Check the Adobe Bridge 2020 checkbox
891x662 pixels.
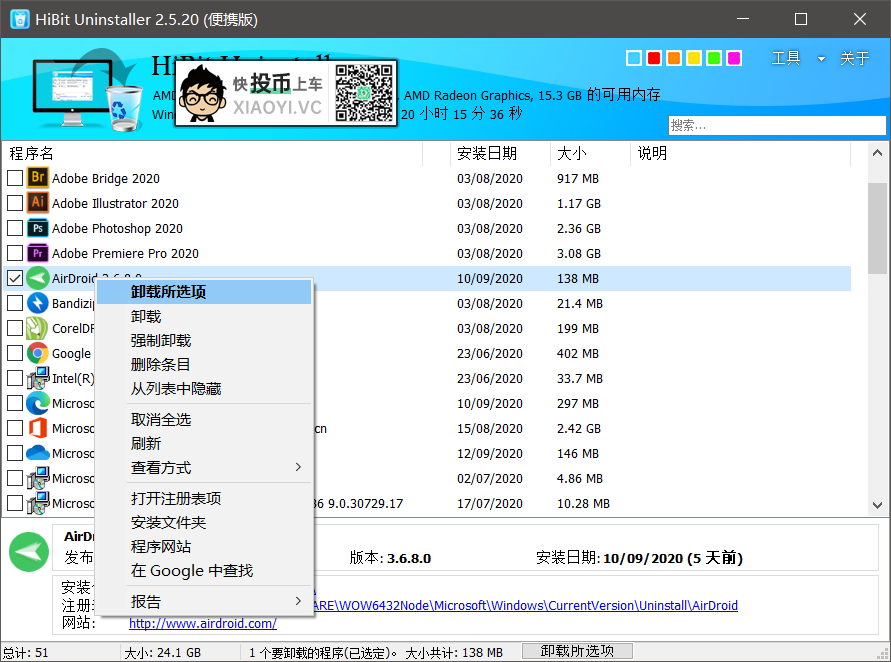15,178
